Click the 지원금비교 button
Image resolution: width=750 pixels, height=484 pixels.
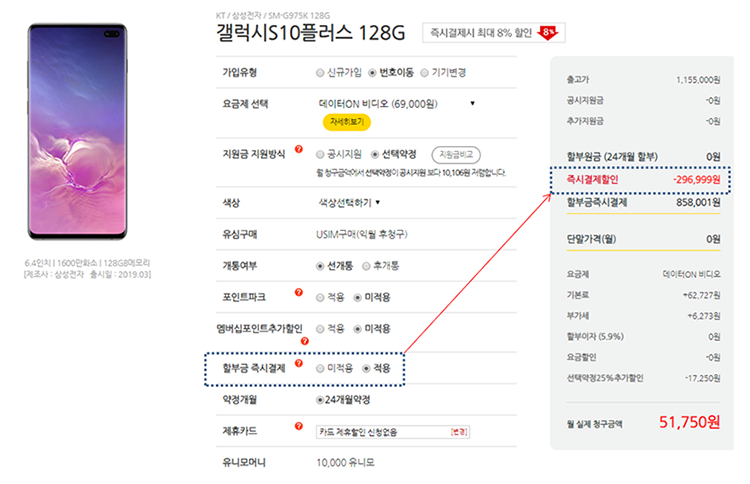tap(455, 155)
